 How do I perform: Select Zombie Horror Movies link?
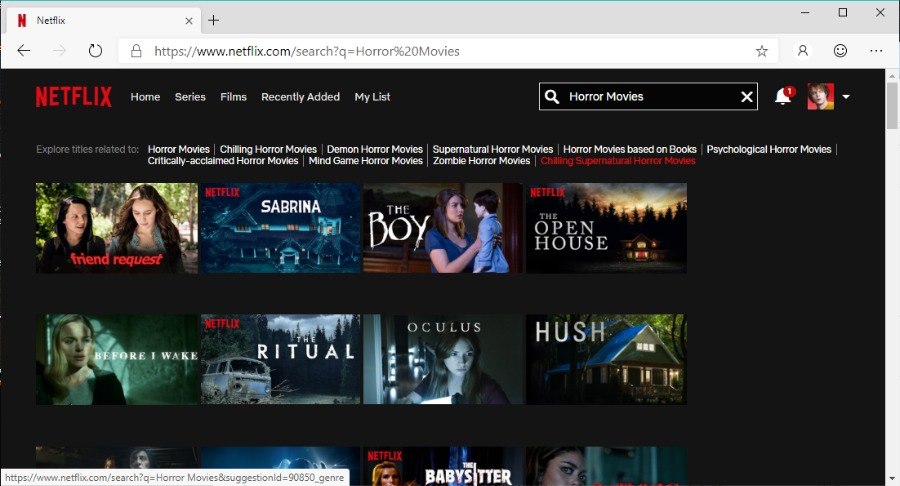[x=482, y=161]
